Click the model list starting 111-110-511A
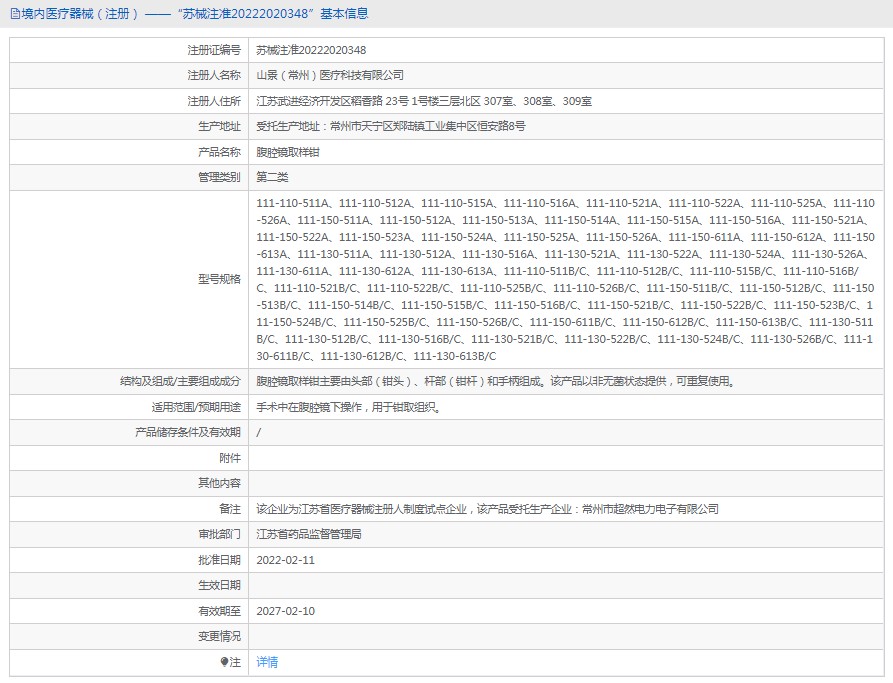The image size is (893, 683). tap(565, 279)
